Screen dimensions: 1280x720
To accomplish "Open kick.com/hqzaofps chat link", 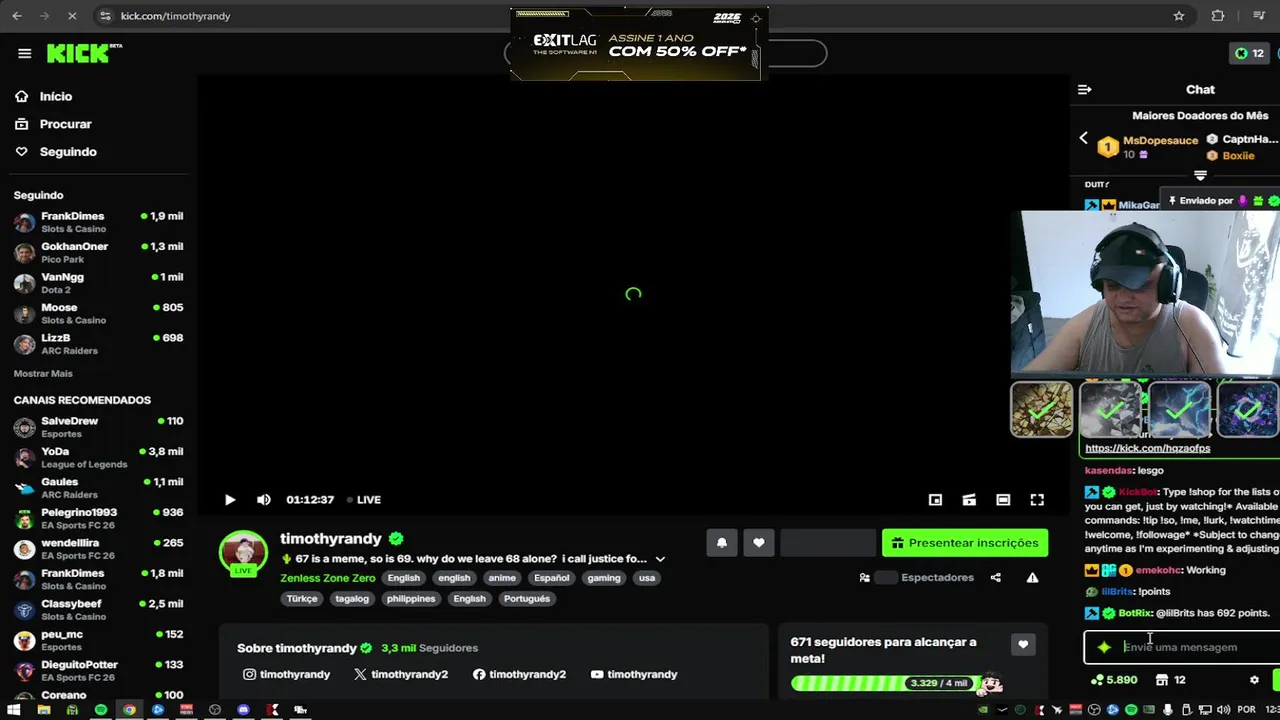I will (1147, 448).
